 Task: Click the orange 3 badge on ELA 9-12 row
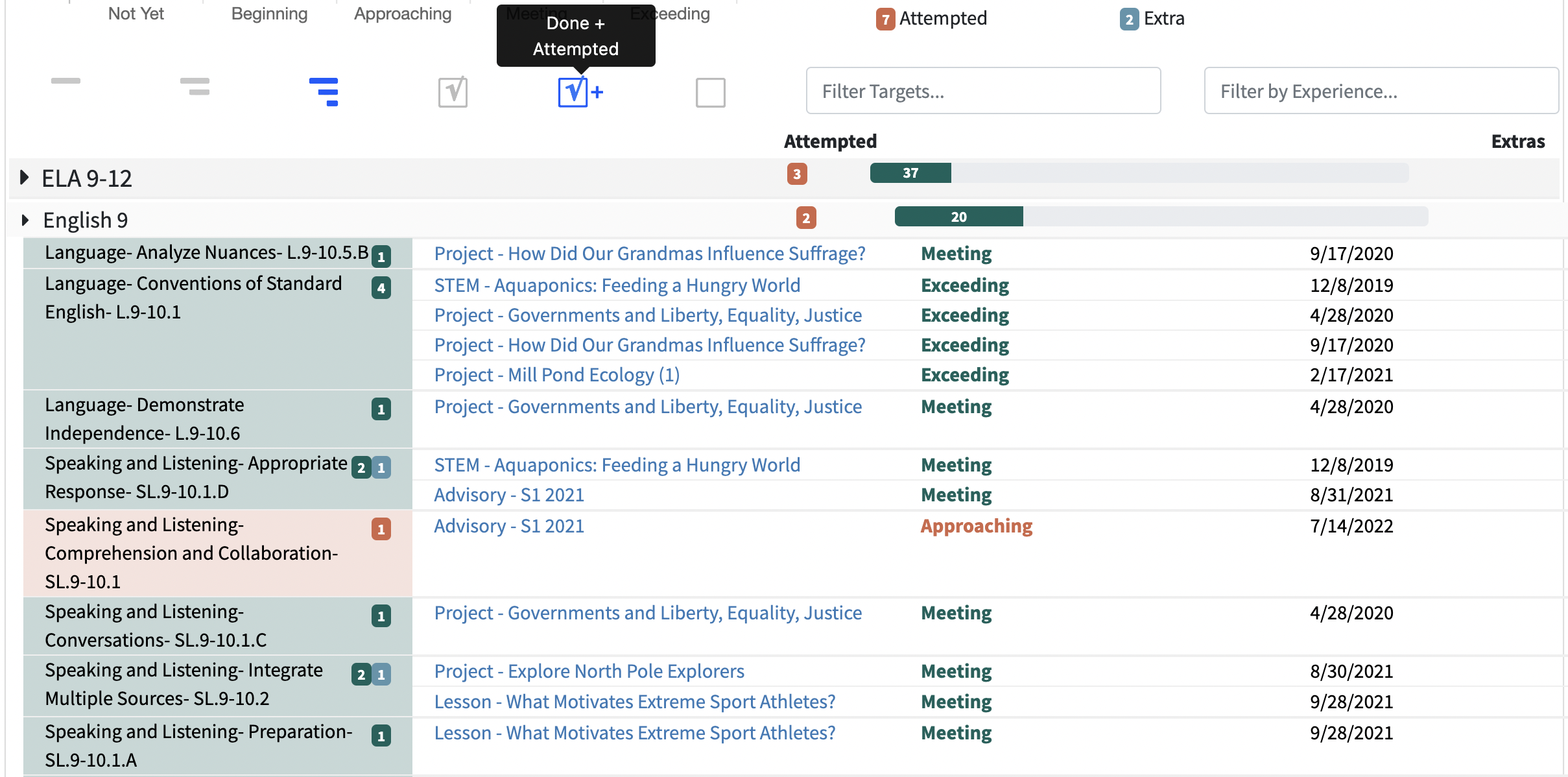(797, 174)
